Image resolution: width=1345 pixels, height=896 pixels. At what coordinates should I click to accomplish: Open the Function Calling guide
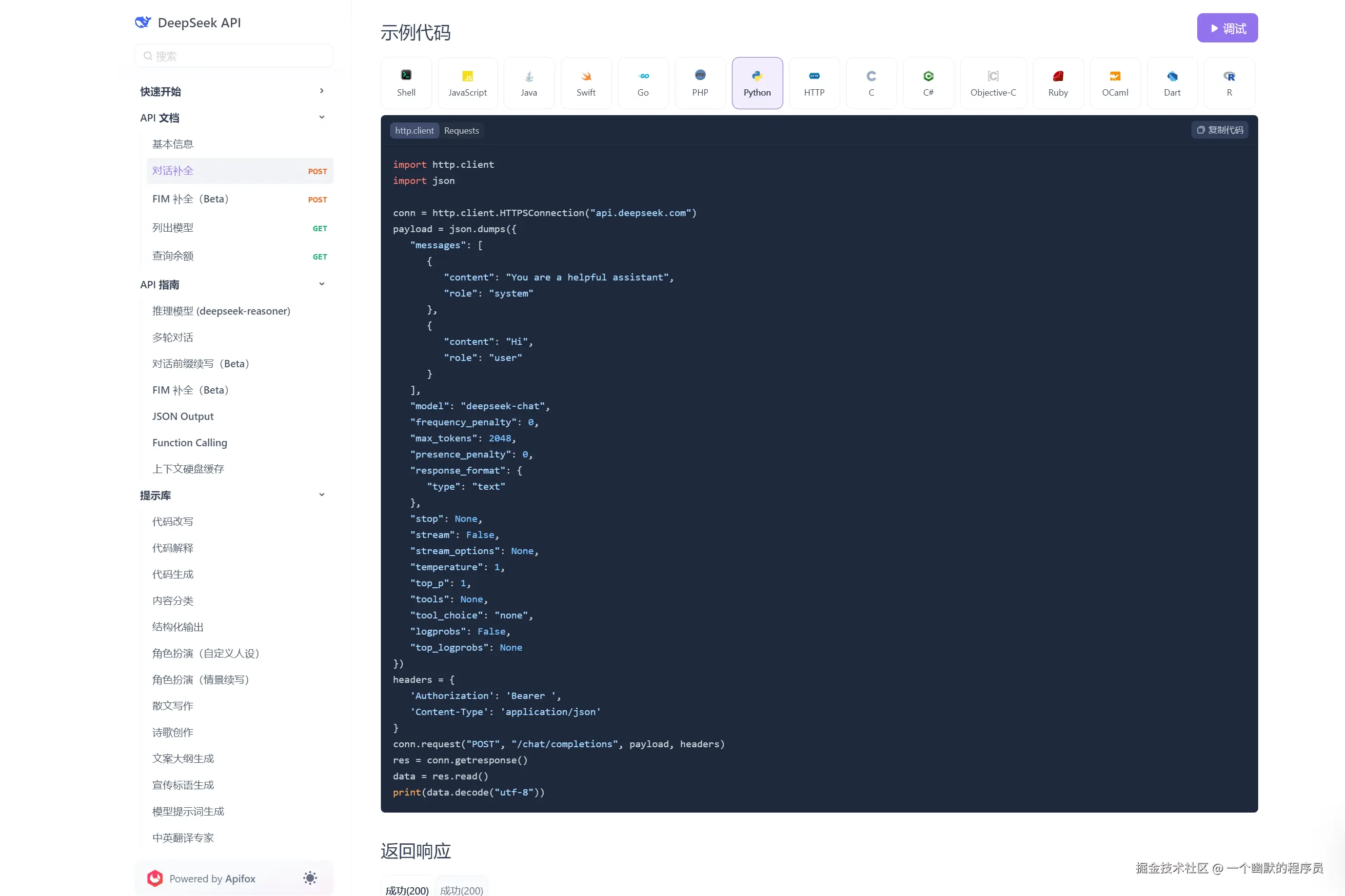[190, 442]
